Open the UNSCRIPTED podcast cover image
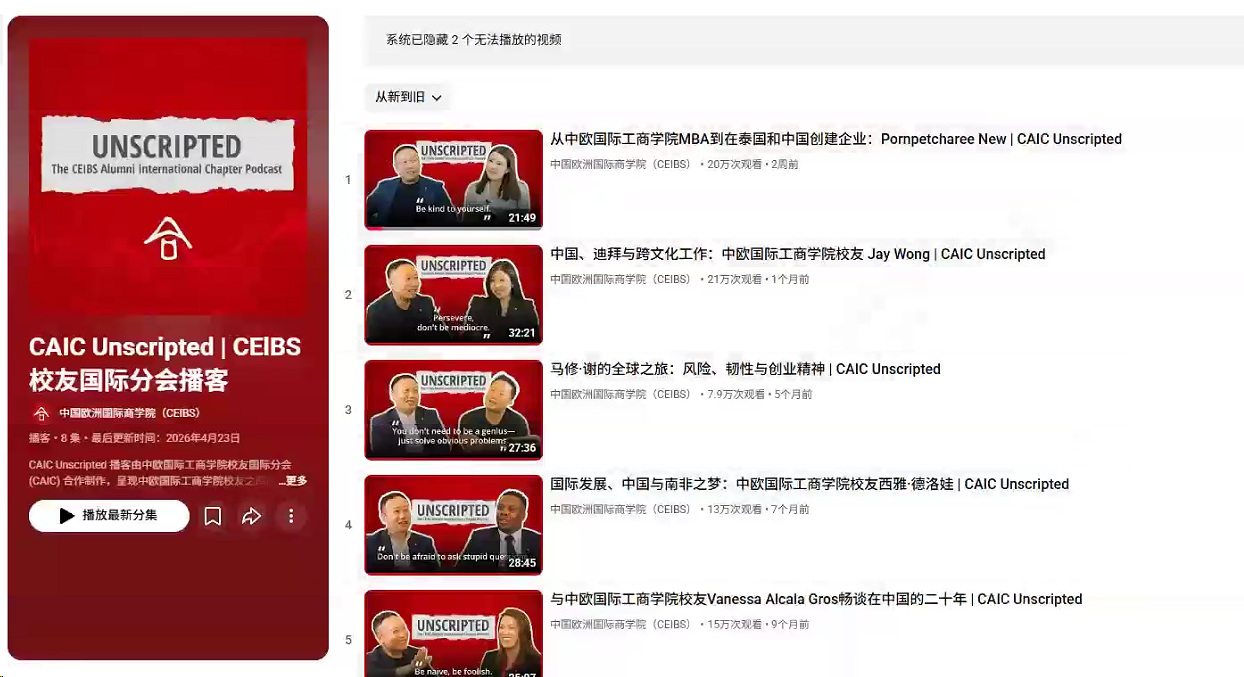 (168, 178)
